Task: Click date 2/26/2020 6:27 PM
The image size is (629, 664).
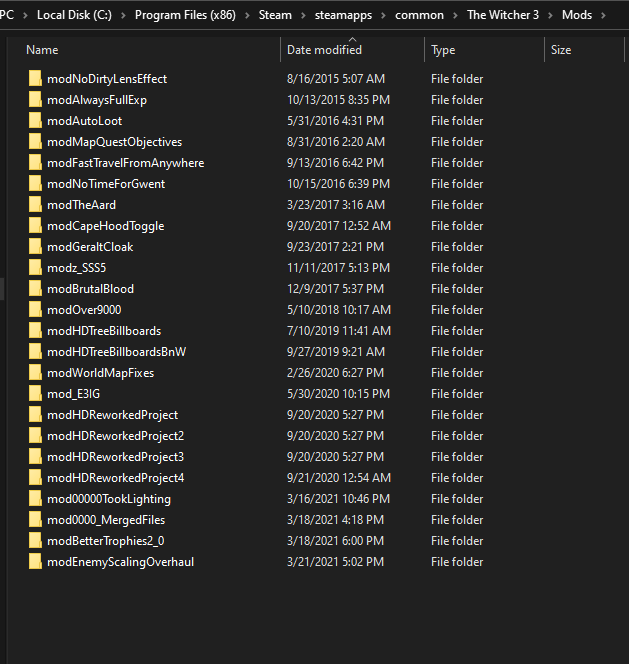Action: click(x=335, y=373)
